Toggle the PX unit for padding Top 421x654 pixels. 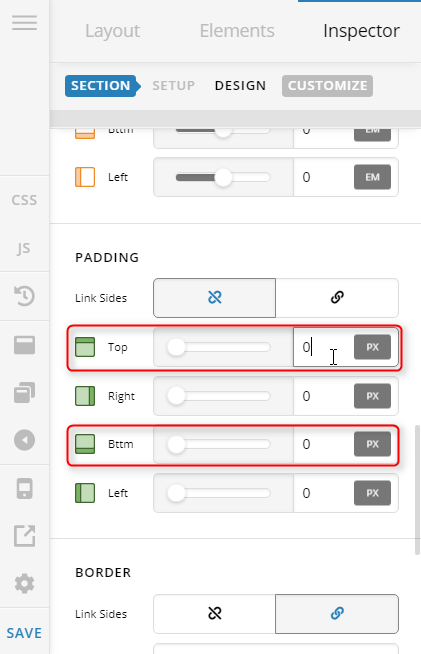[372, 347]
